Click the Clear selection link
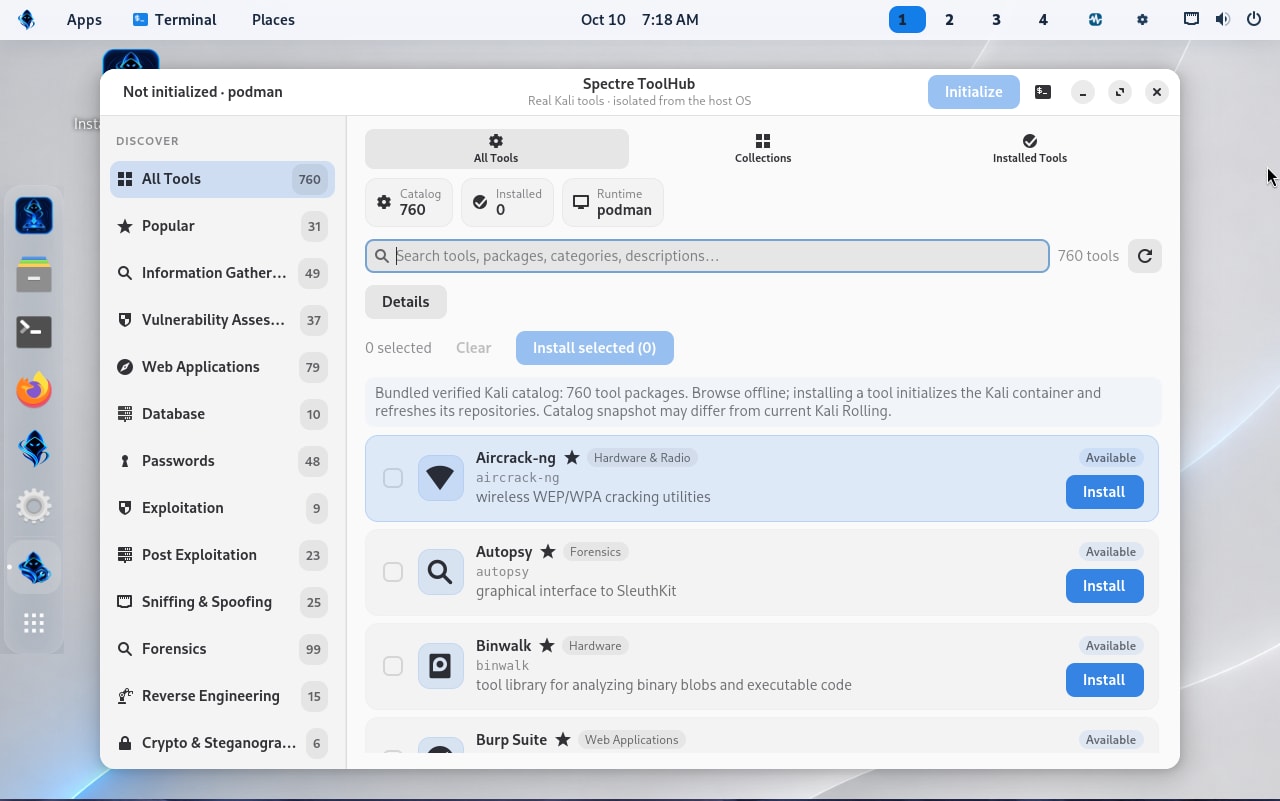 tap(473, 348)
